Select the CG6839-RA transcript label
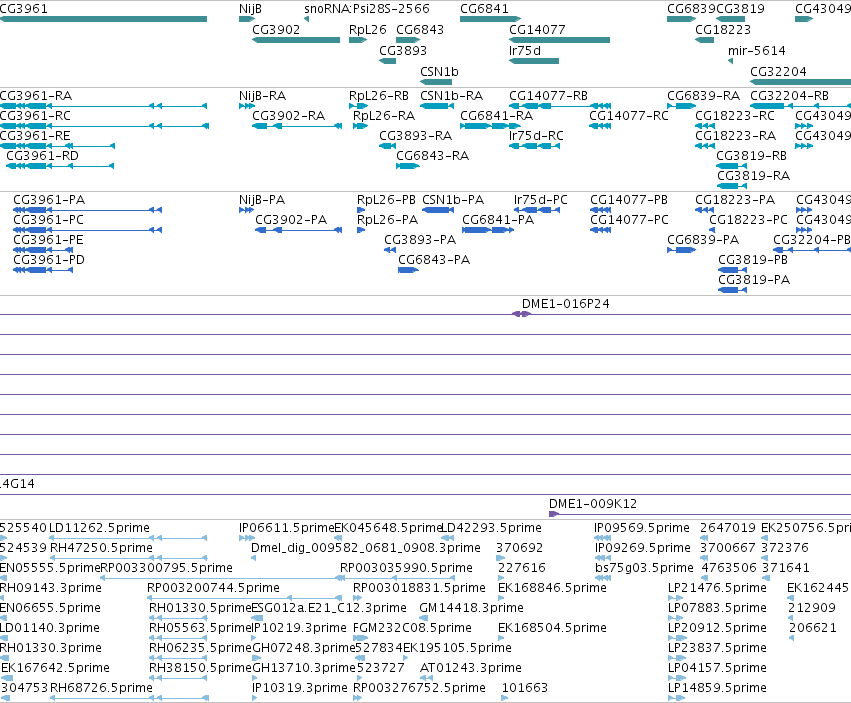Image resolution: width=851 pixels, height=703 pixels. point(703,96)
